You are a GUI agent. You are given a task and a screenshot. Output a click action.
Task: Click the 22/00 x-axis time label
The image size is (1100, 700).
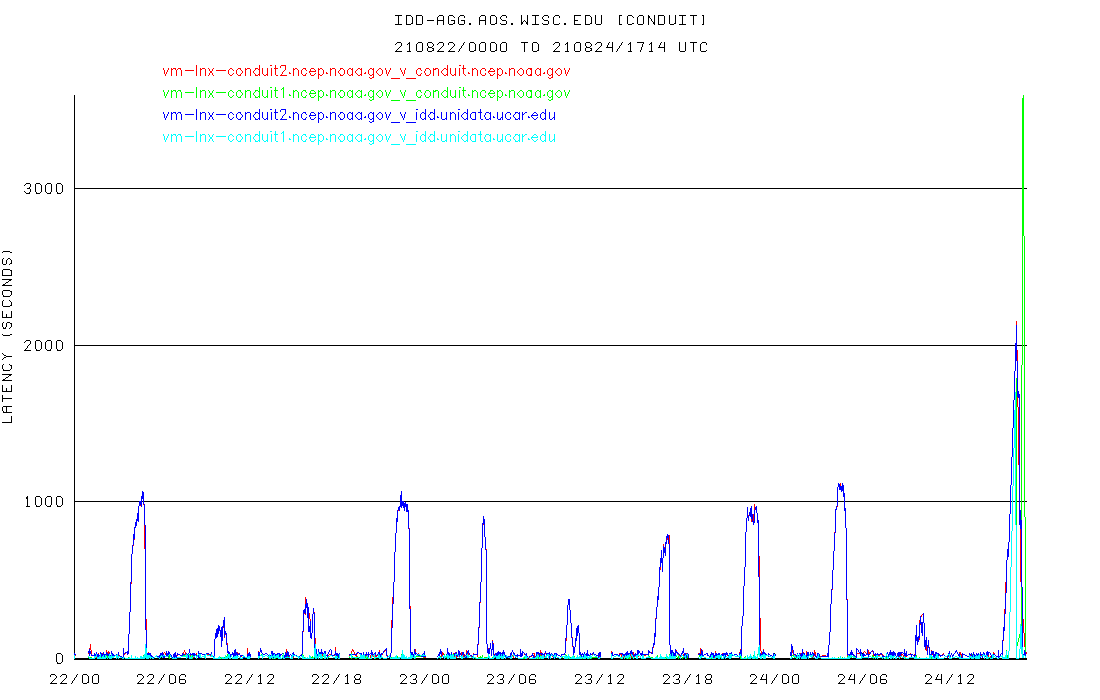coord(74,680)
